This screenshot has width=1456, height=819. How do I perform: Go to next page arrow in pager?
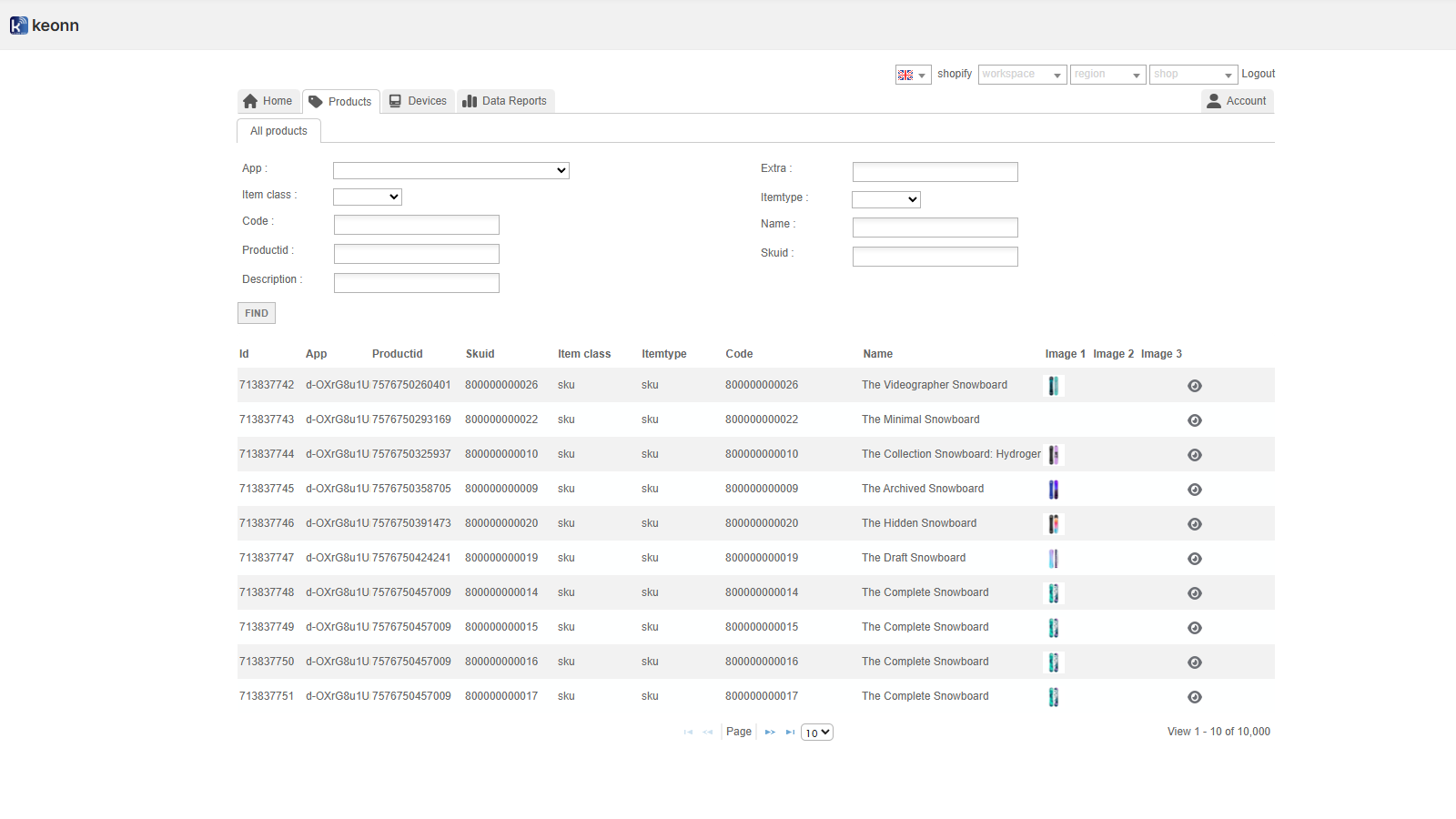tap(770, 733)
